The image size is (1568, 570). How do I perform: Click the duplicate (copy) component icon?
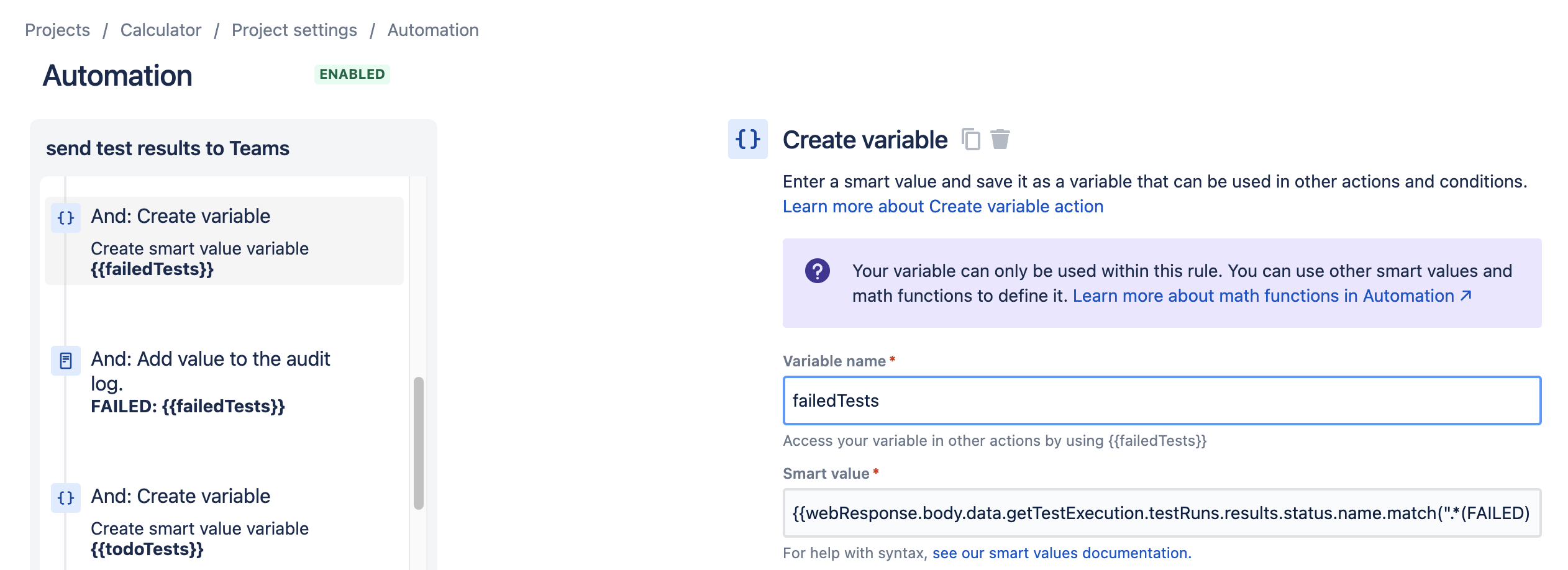pyautogui.click(x=970, y=139)
